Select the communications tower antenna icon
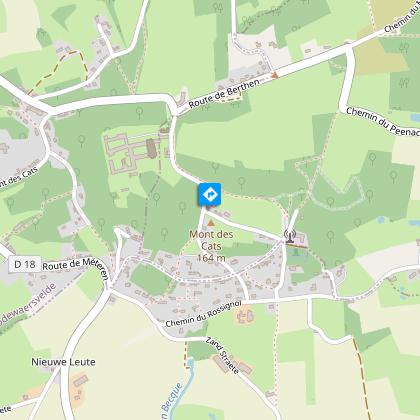This screenshot has height=420, width=420. tap(290, 236)
